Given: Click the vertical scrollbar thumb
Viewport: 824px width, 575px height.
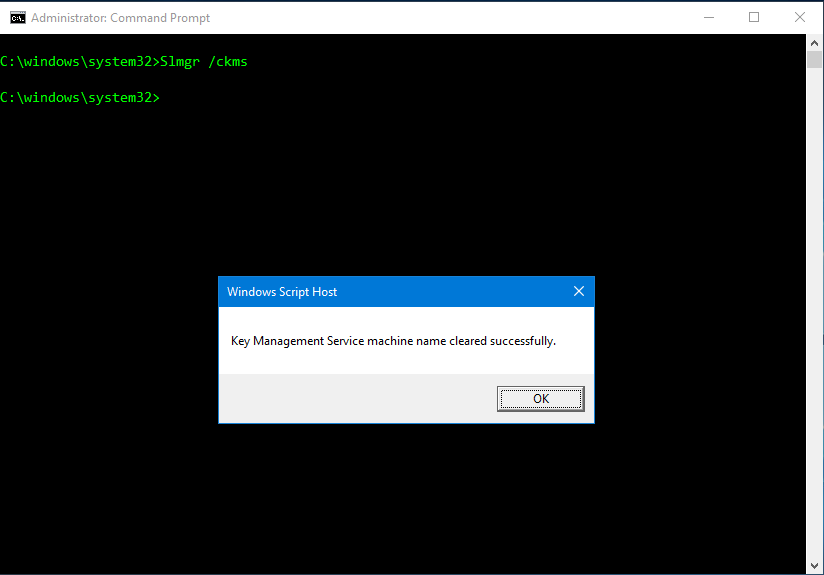Looking at the screenshot, I should click(x=815, y=58).
